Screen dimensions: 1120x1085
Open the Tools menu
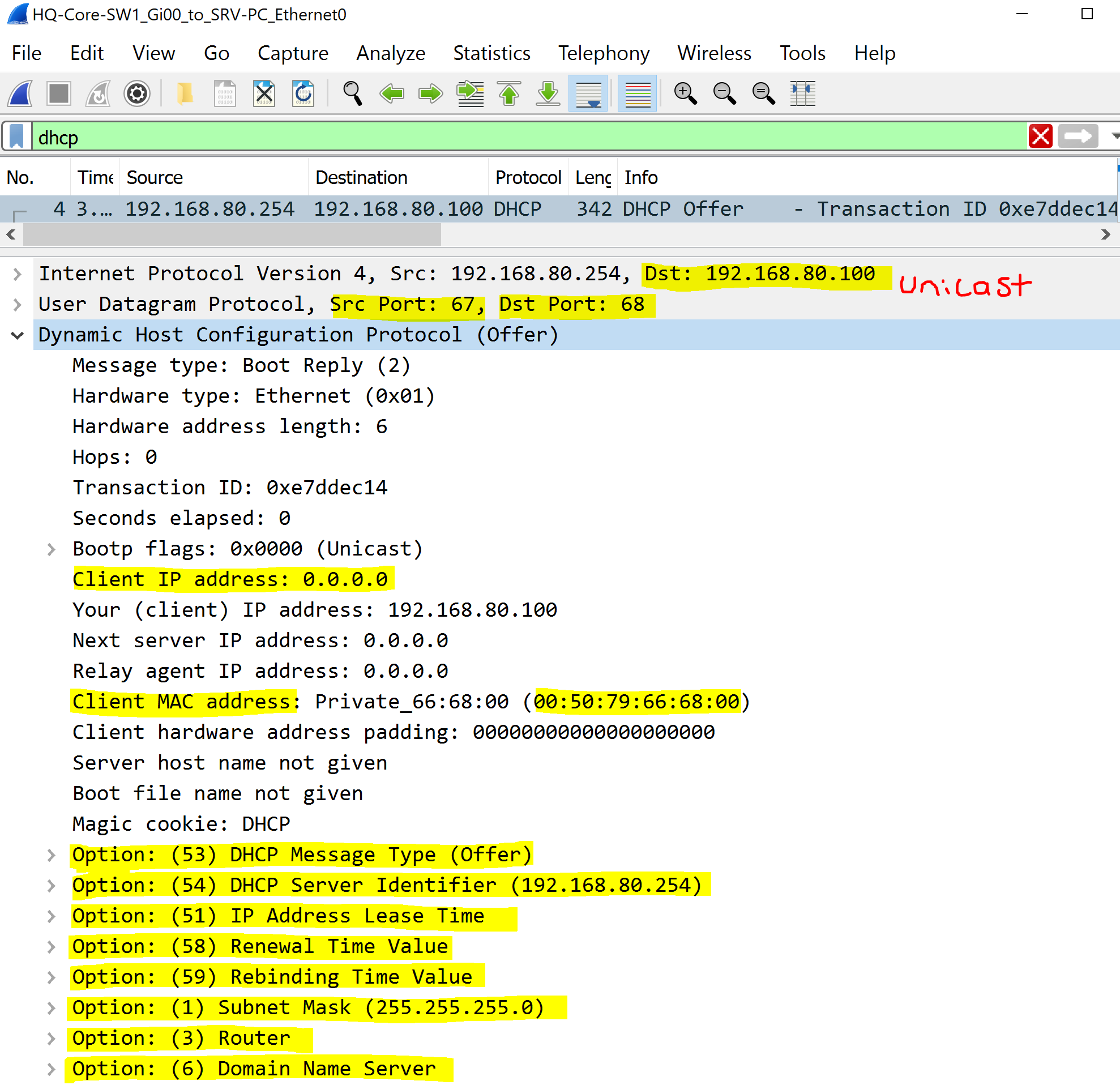point(803,53)
